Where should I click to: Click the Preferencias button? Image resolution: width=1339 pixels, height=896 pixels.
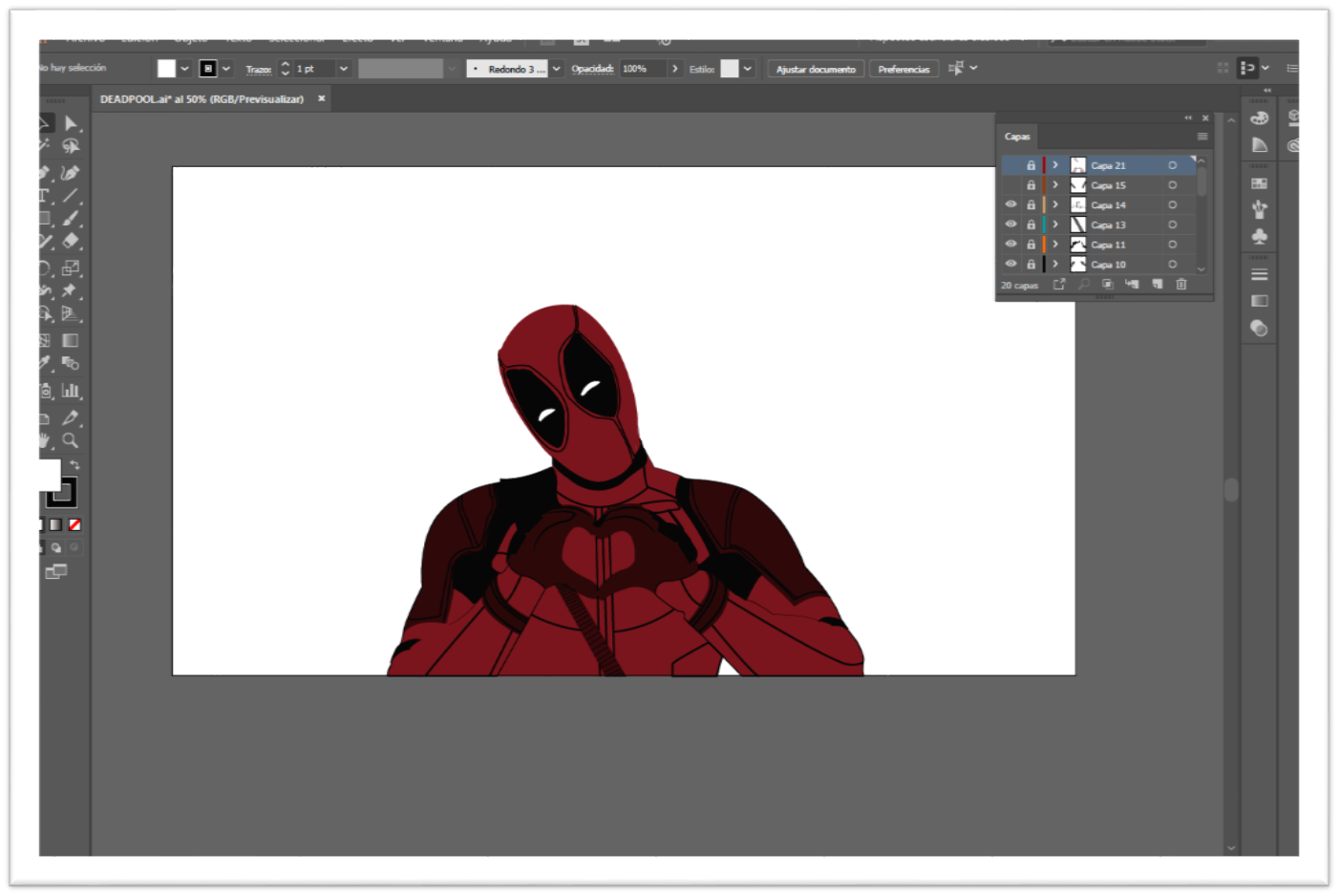[903, 69]
